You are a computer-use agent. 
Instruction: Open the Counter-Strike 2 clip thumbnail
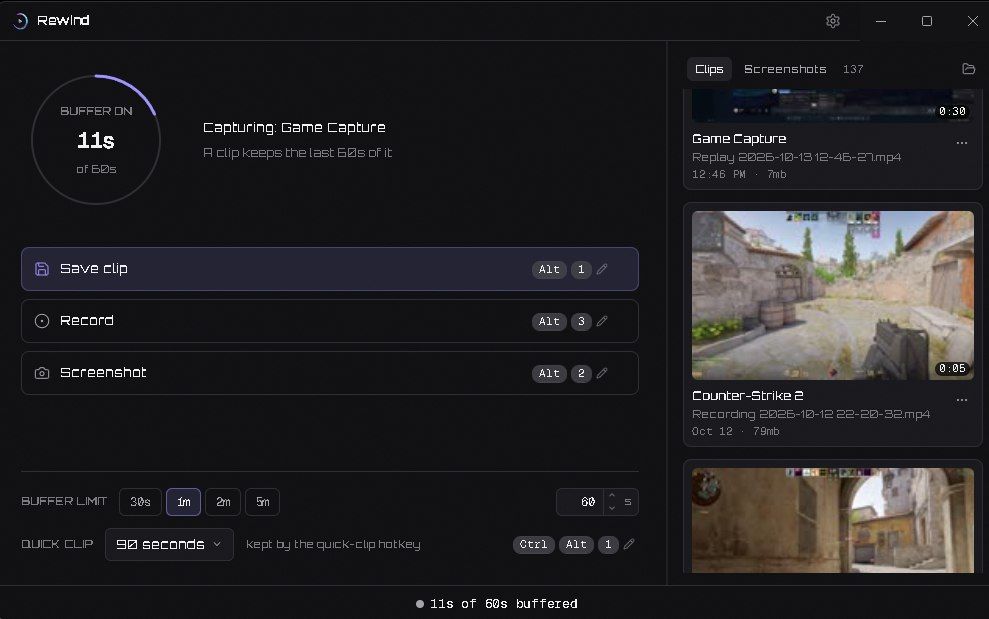pos(833,295)
